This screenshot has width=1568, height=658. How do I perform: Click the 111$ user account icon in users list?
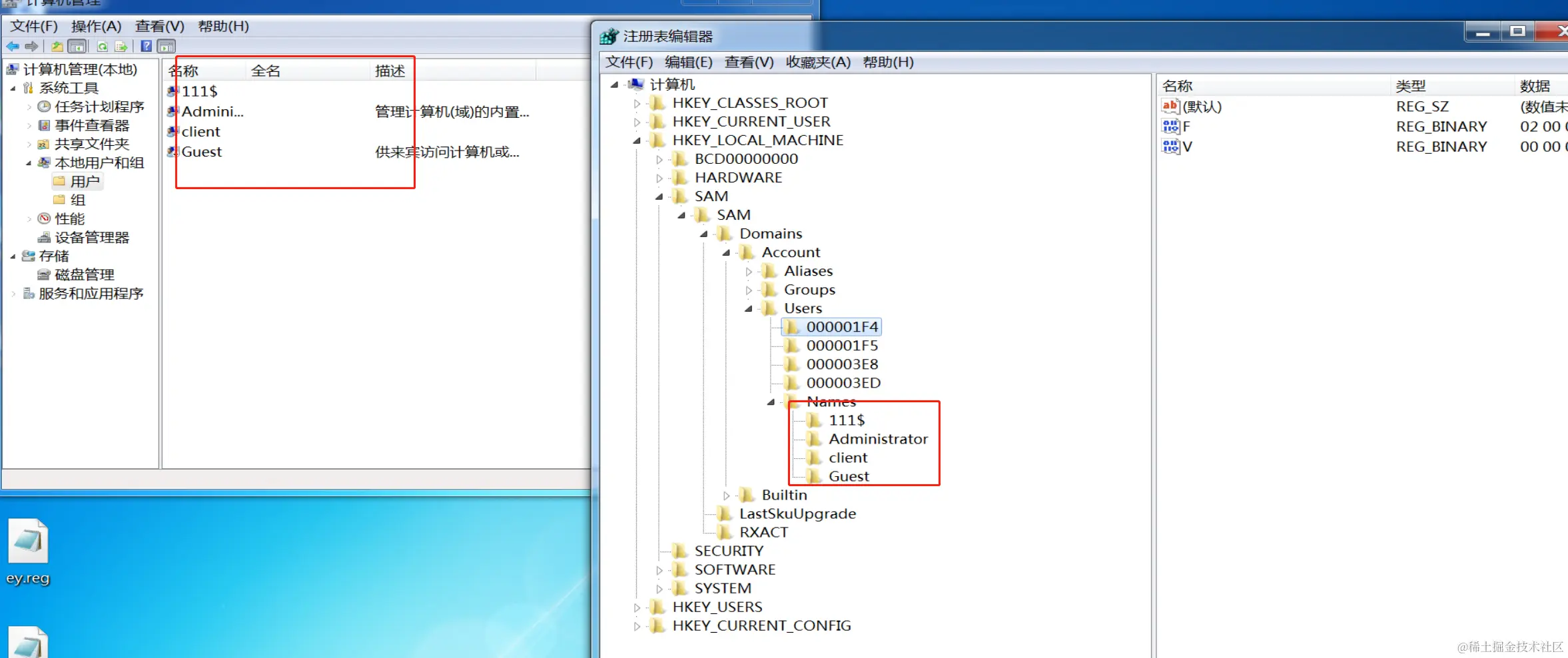tap(173, 91)
